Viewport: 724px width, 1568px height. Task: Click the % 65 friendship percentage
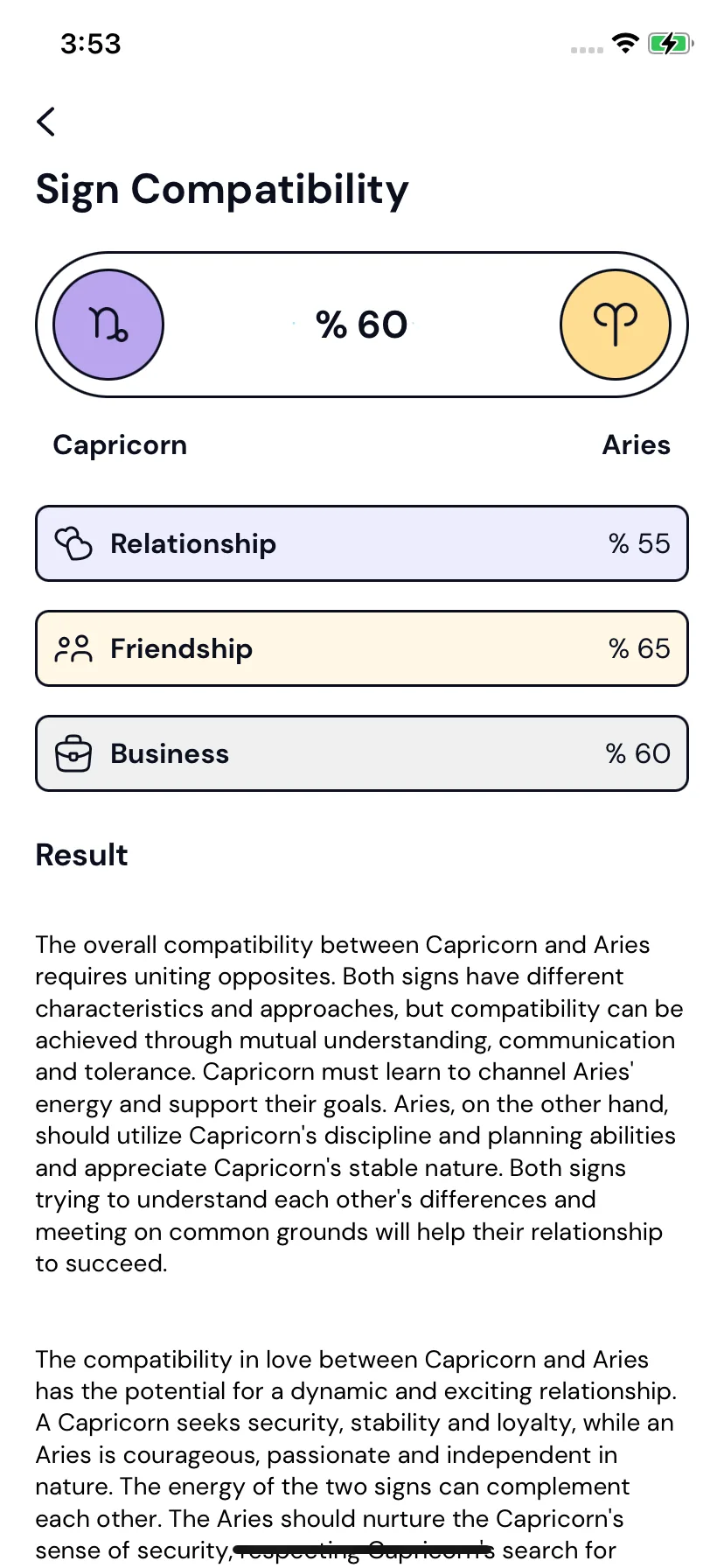click(x=639, y=648)
